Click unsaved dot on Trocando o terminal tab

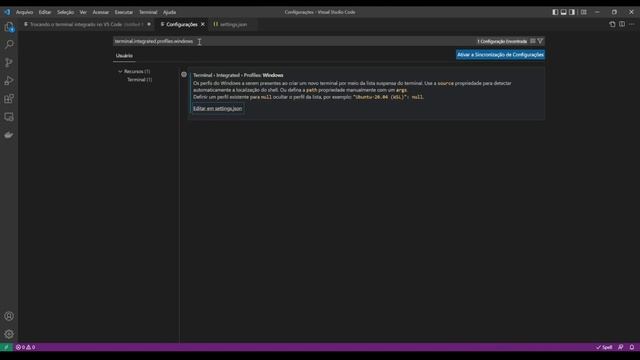point(149,24)
